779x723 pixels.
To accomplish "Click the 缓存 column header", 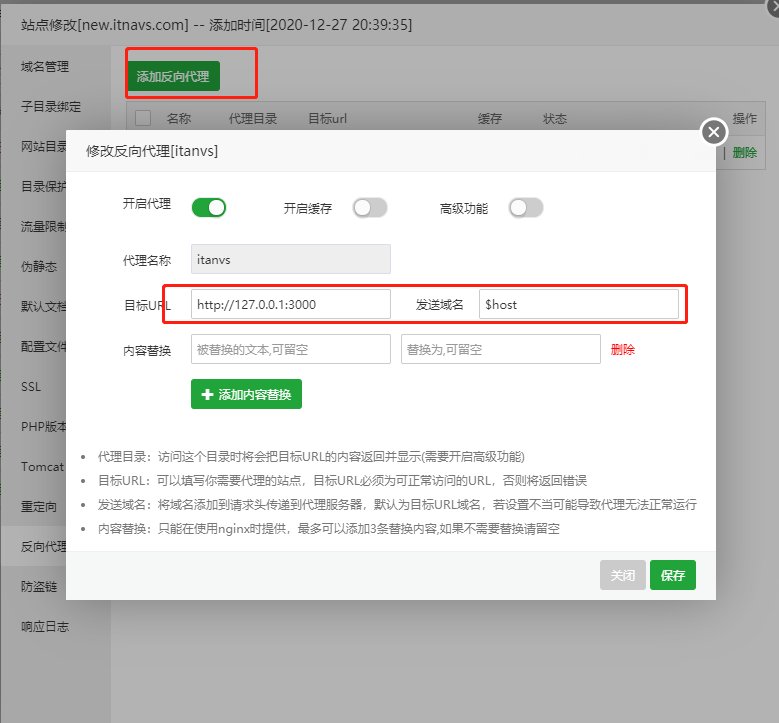I will [x=490, y=118].
